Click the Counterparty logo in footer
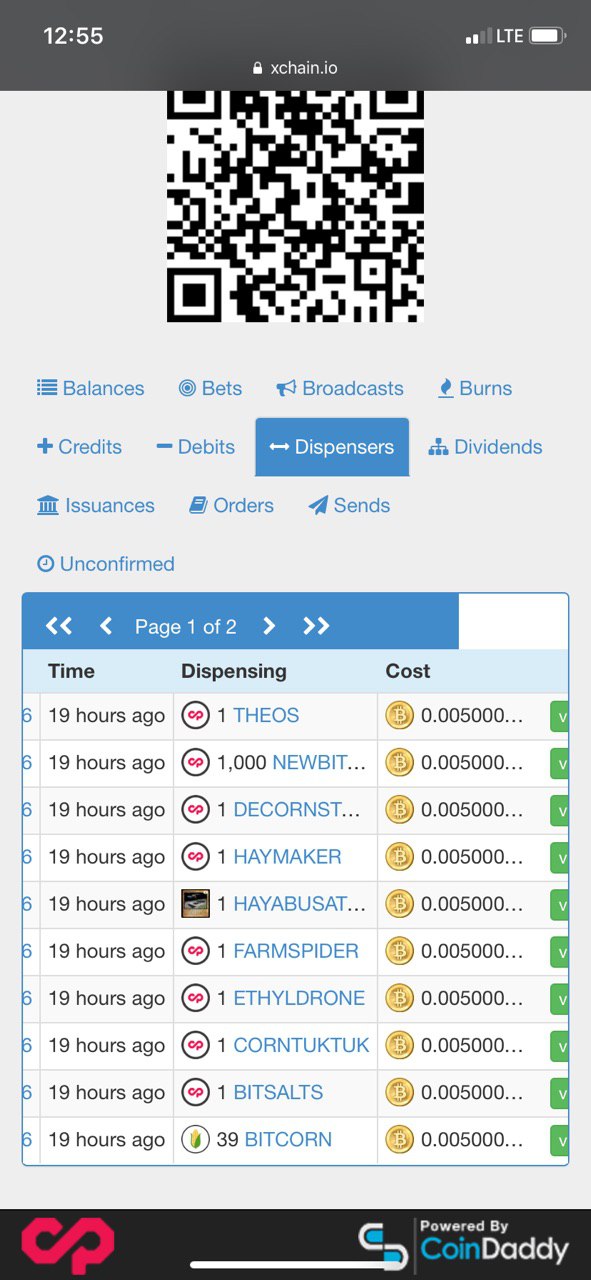Image resolution: width=591 pixels, height=1280 pixels. pyautogui.click(x=68, y=1246)
